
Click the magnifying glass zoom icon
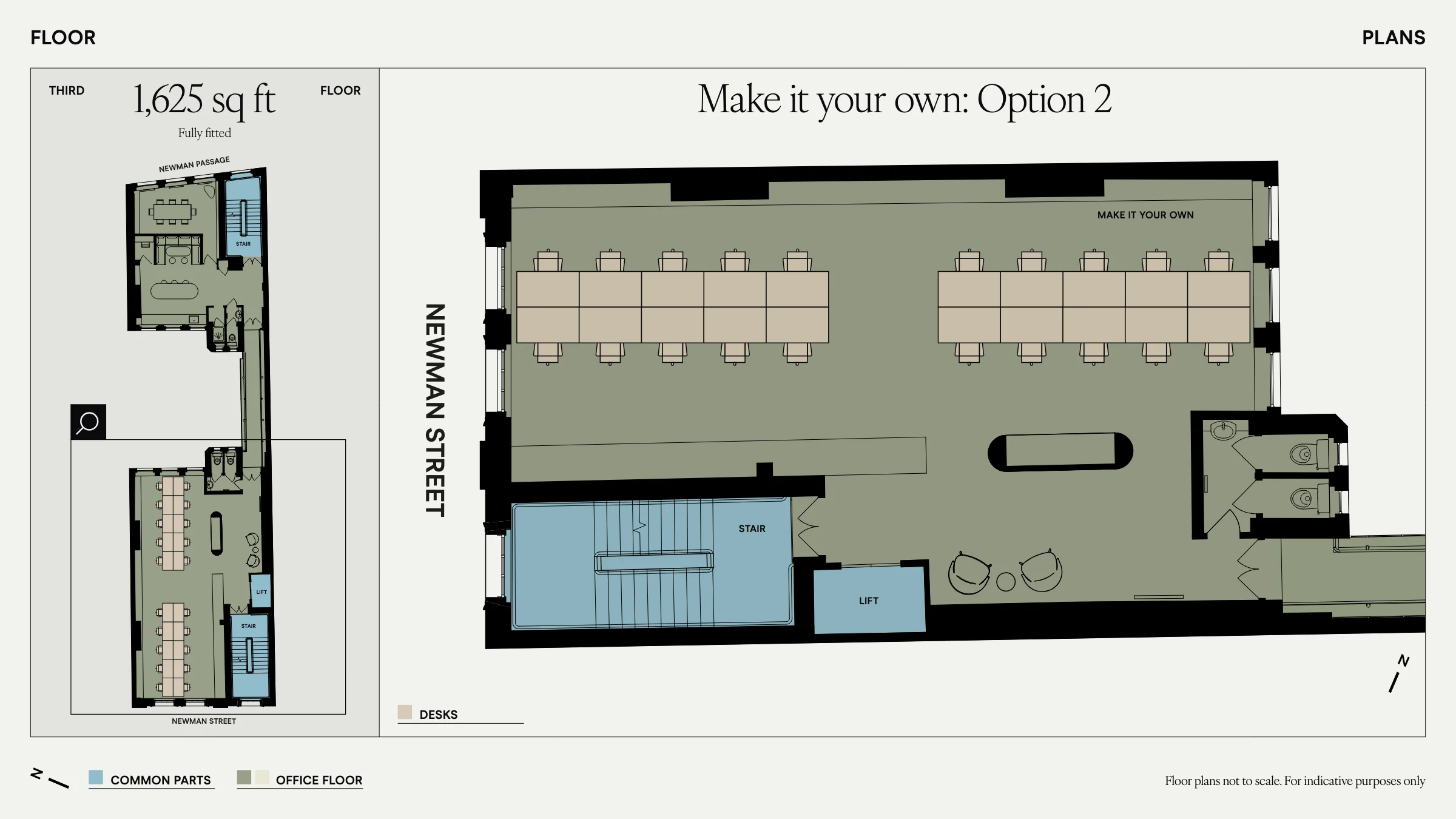pyautogui.click(x=88, y=422)
